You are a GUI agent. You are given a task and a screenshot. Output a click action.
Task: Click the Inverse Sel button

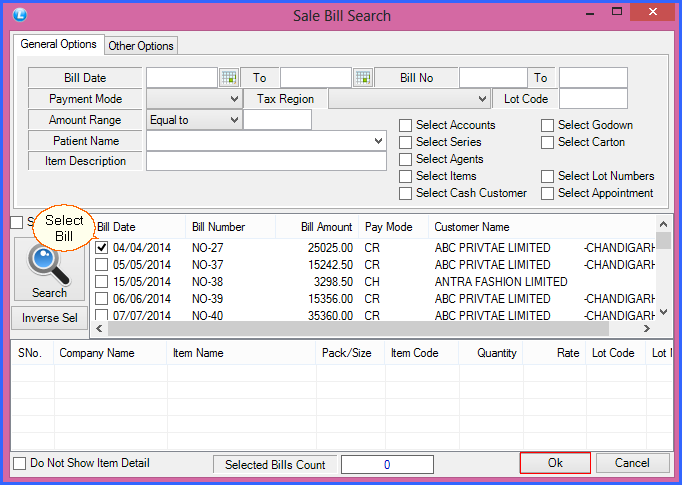[x=49, y=318]
